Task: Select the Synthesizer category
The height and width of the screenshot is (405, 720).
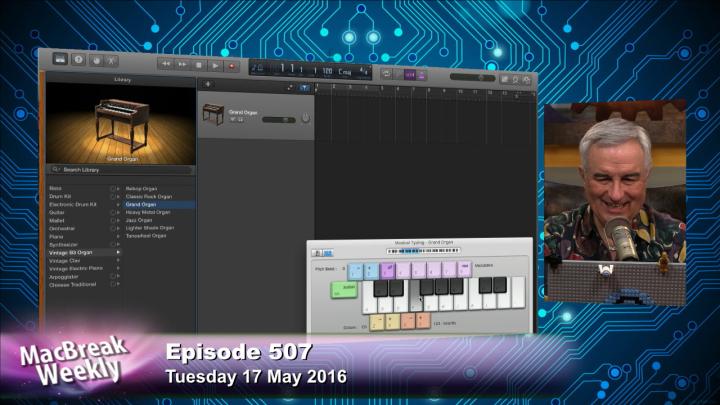Action: (x=63, y=245)
